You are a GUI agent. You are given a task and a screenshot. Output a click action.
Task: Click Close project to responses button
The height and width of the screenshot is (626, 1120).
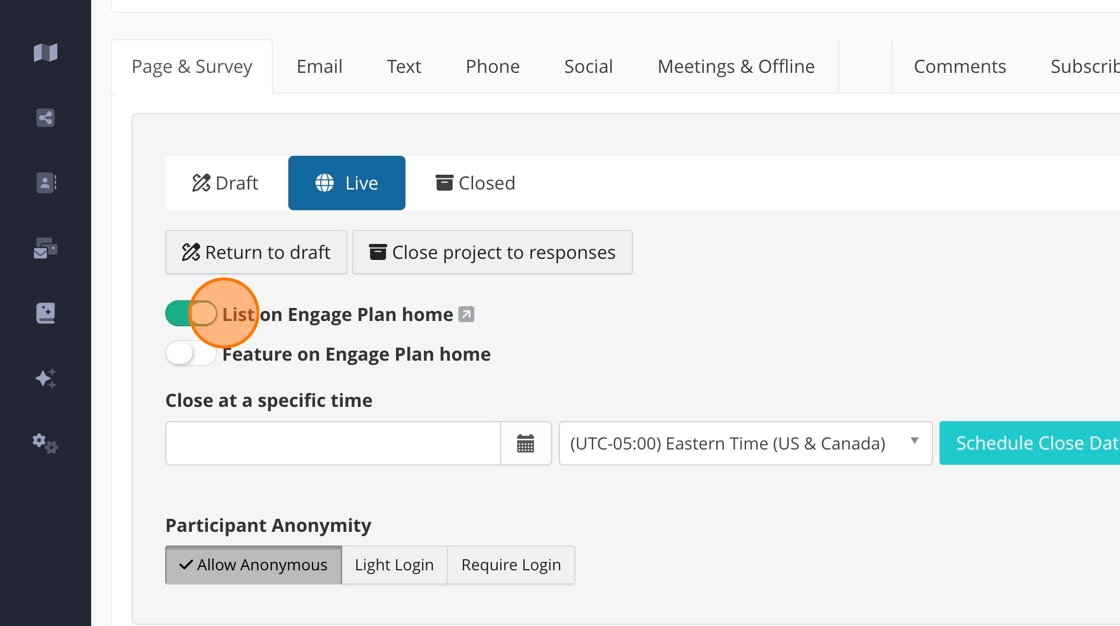(492, 252)
